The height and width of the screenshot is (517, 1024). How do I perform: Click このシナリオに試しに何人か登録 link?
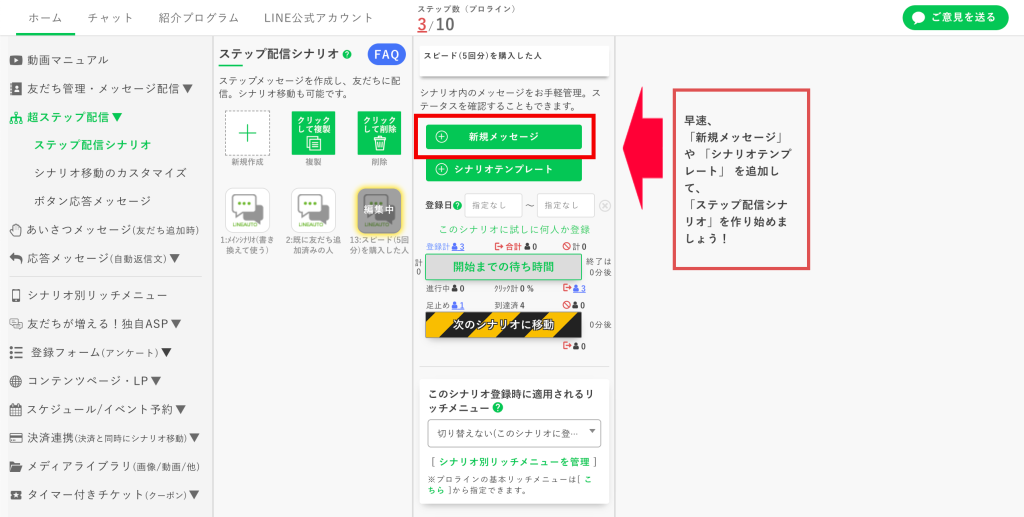click(x=515, y=230)
